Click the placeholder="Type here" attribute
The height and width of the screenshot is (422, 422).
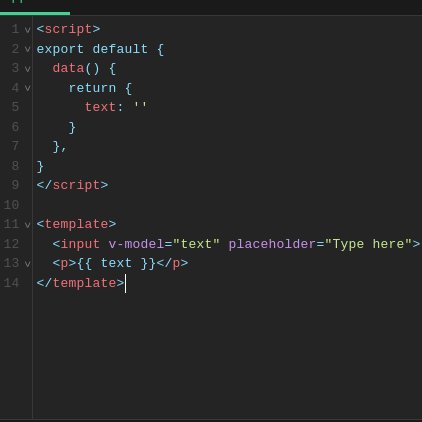point(320,244)
